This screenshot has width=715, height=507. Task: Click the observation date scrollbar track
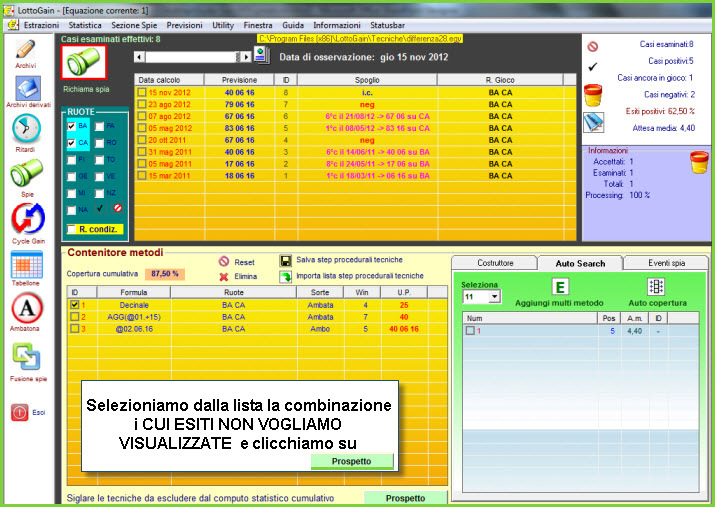191,57
